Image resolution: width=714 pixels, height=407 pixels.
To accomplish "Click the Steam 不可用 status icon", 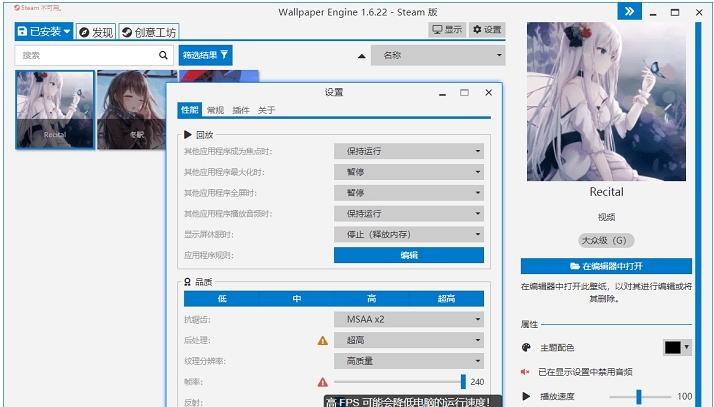I will (17, 8).
